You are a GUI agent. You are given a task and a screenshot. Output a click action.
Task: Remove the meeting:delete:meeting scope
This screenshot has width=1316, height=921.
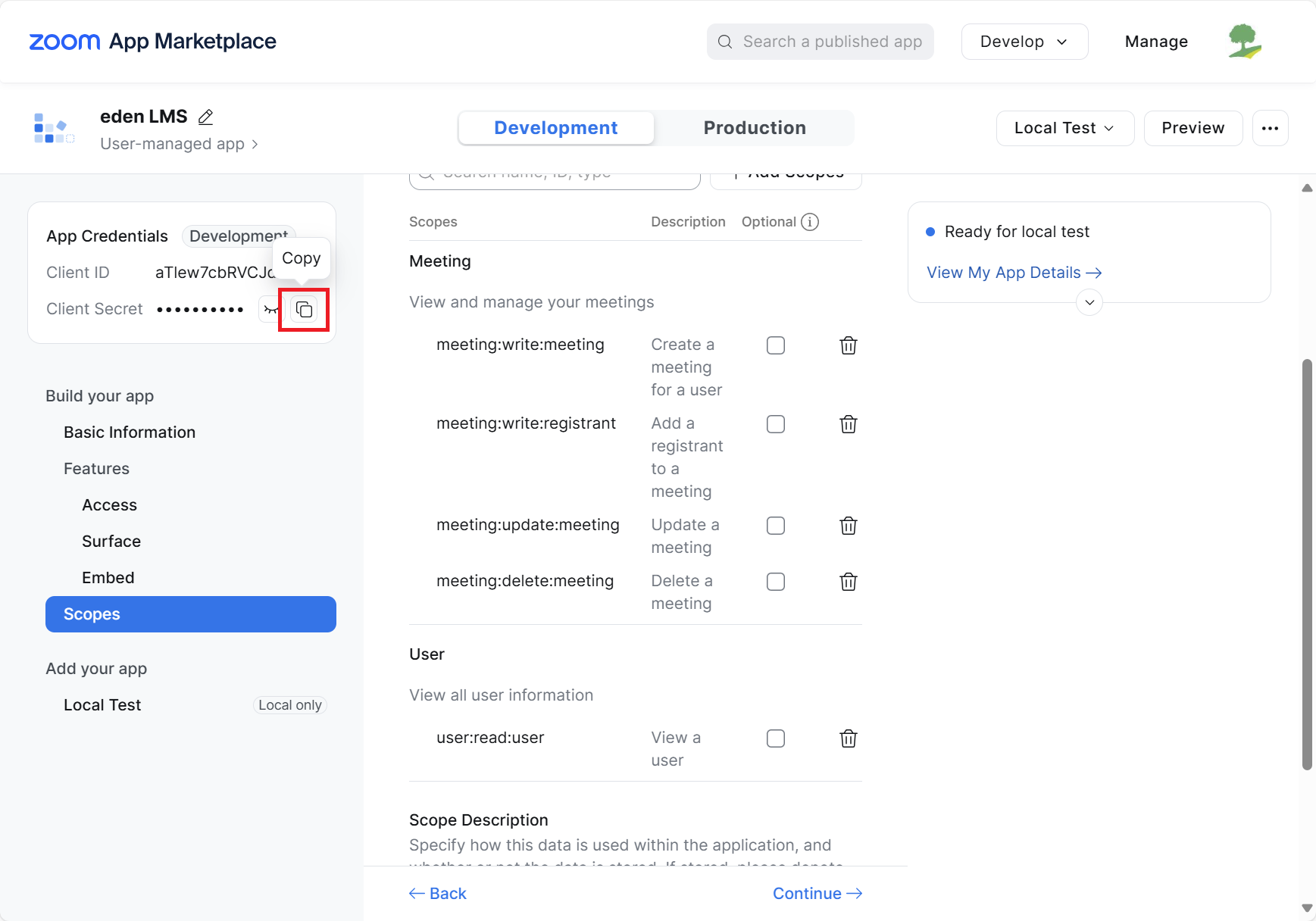click(x=849, y=582)
